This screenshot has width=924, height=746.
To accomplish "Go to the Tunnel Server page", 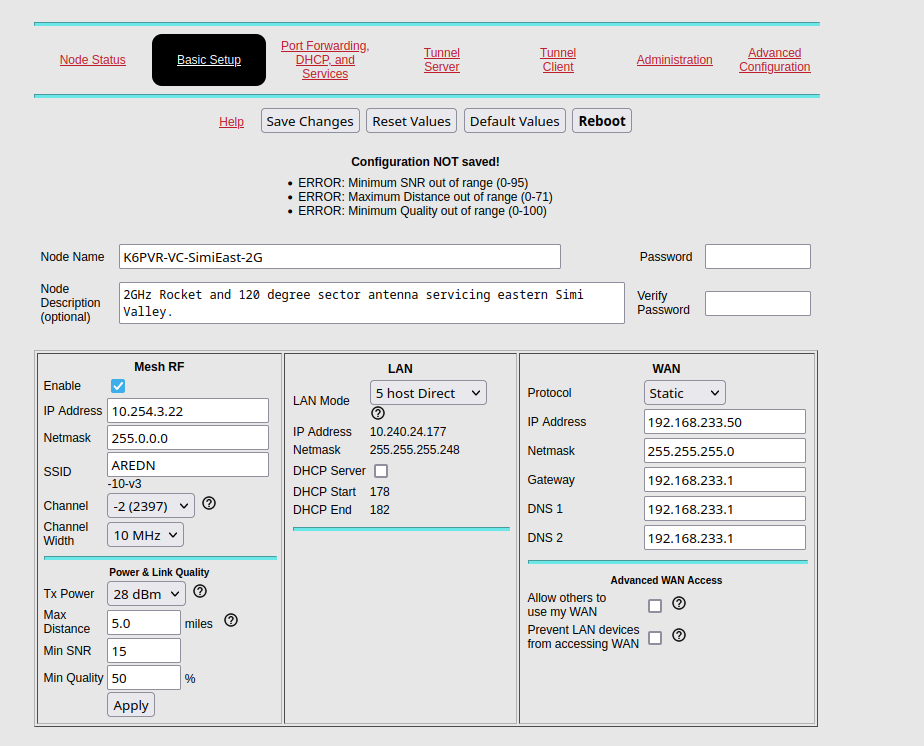I will click(x=441, y=60).
